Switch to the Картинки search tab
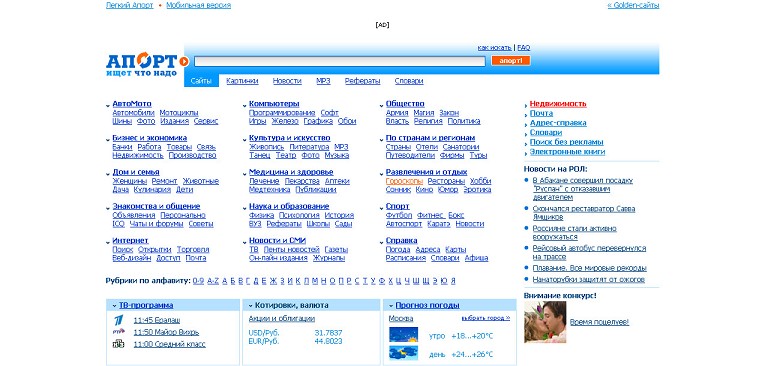Image resolution: width=765 pixels, height=366 pixels. (x=242, y=81)
